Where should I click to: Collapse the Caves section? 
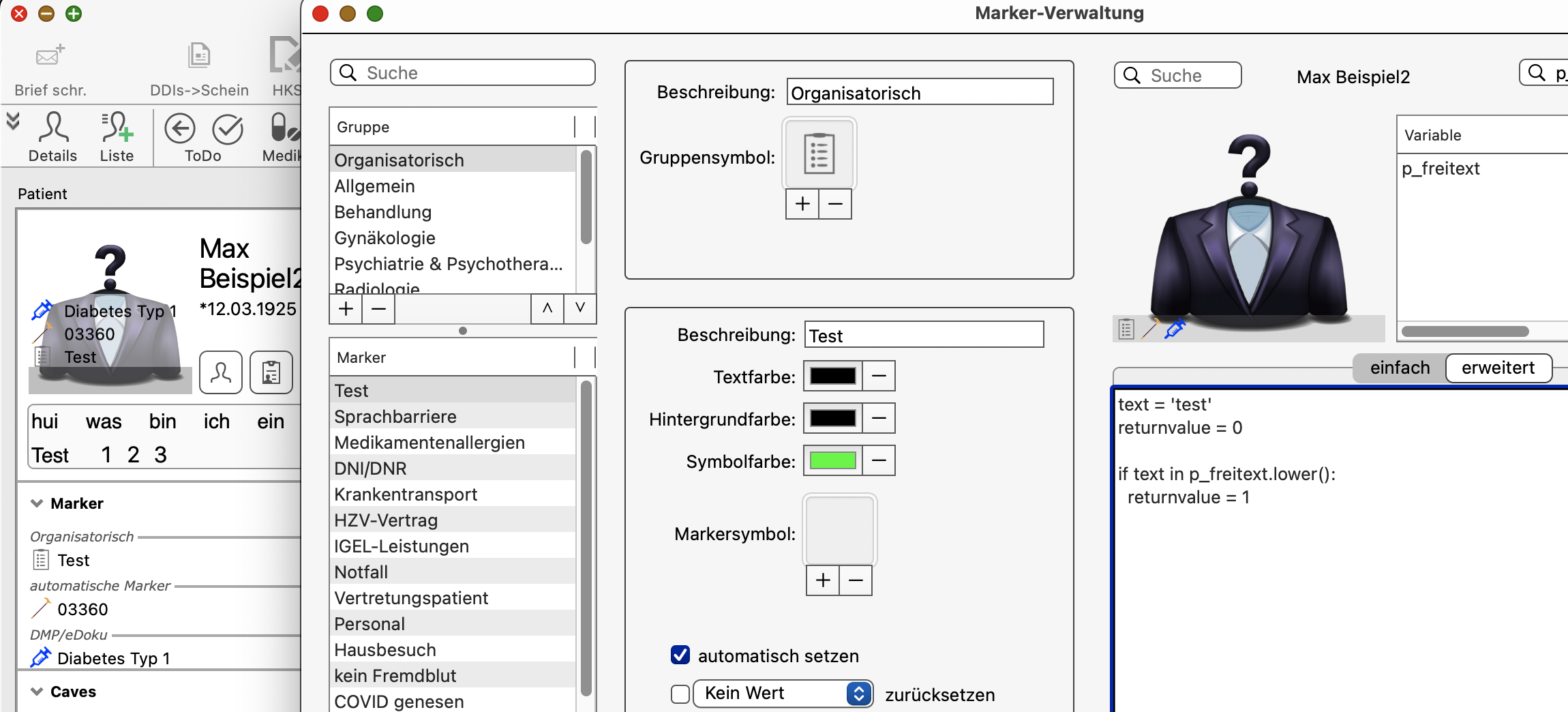(37, 692)
